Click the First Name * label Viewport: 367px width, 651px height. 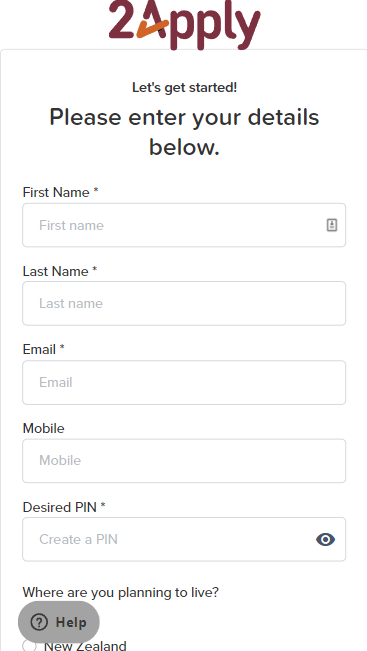coord(60,192)
